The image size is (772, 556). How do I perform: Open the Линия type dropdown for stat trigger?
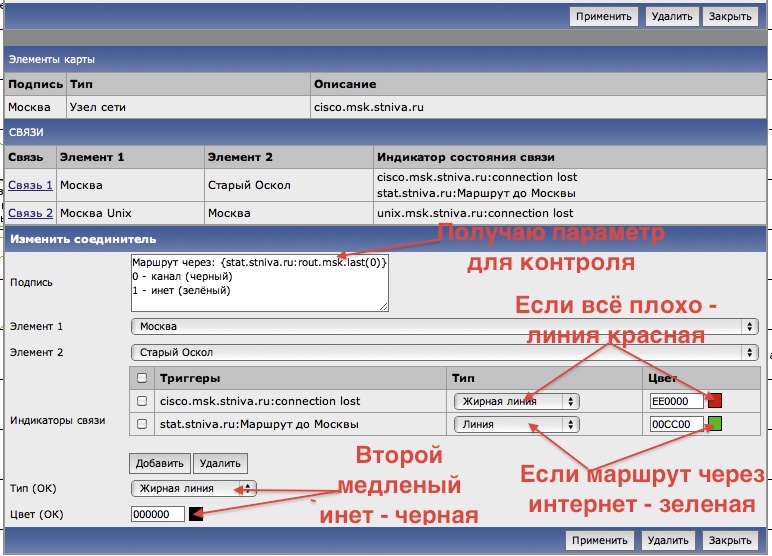516,424
